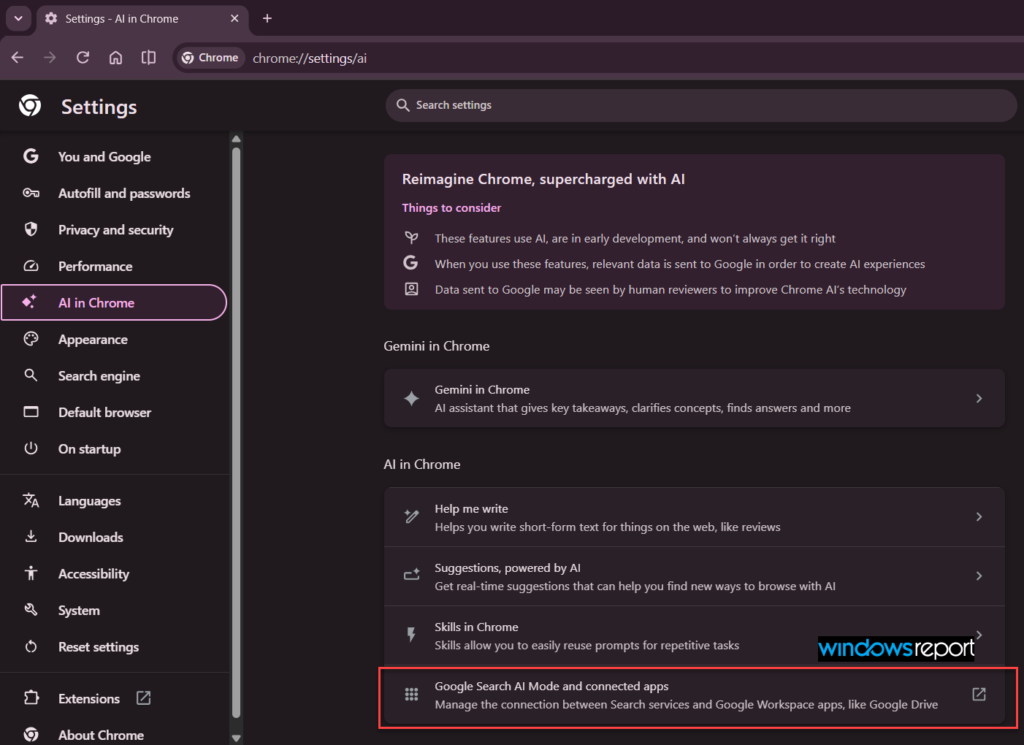Viewport: 1024px width, 745px height.
Task: Click the Chrome site info chip
Action: [210, 57]
